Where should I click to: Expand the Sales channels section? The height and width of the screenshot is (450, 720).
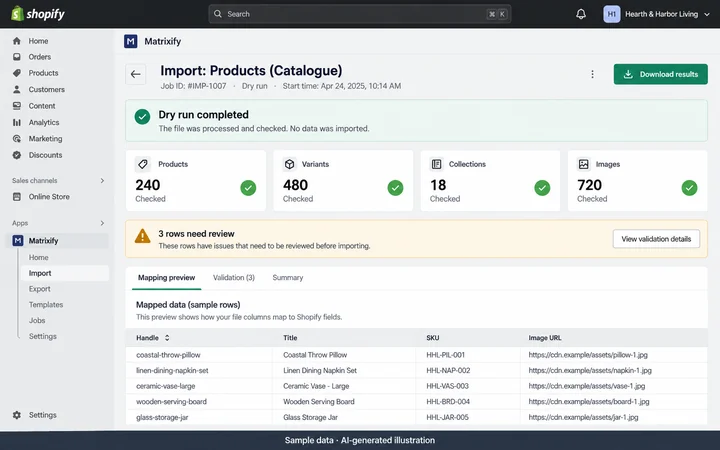coord(102,181)
